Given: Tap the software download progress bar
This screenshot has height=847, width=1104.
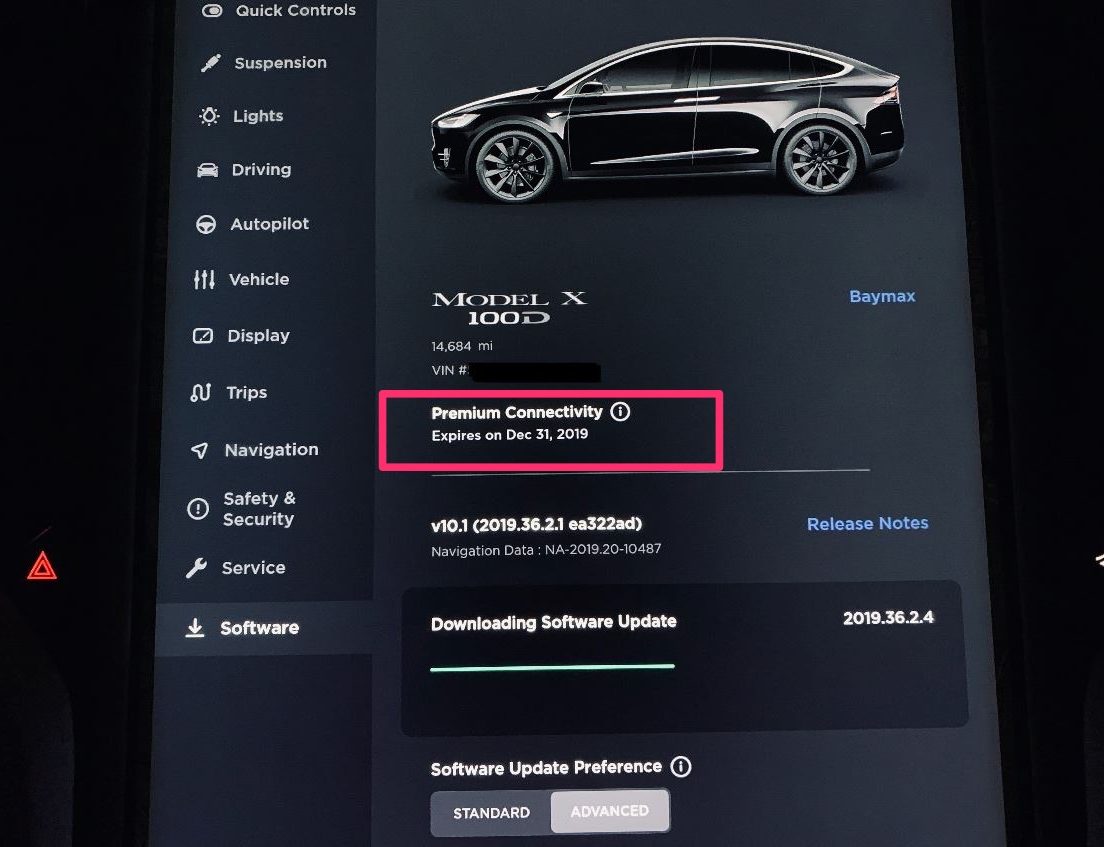Looking at the screenshot, I should (x=553, y=667).
